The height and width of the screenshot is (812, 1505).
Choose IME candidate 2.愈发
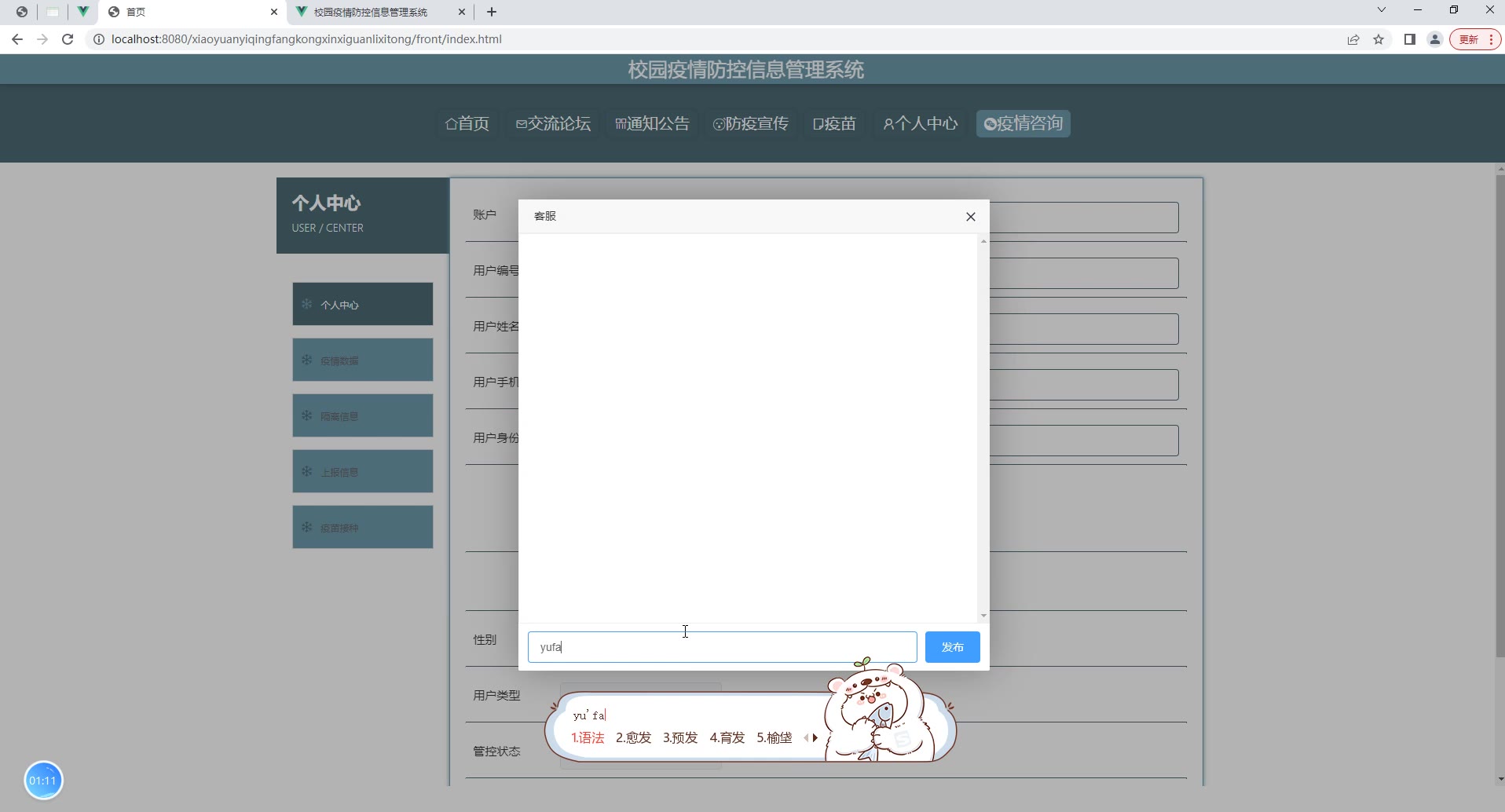point(634,737)
